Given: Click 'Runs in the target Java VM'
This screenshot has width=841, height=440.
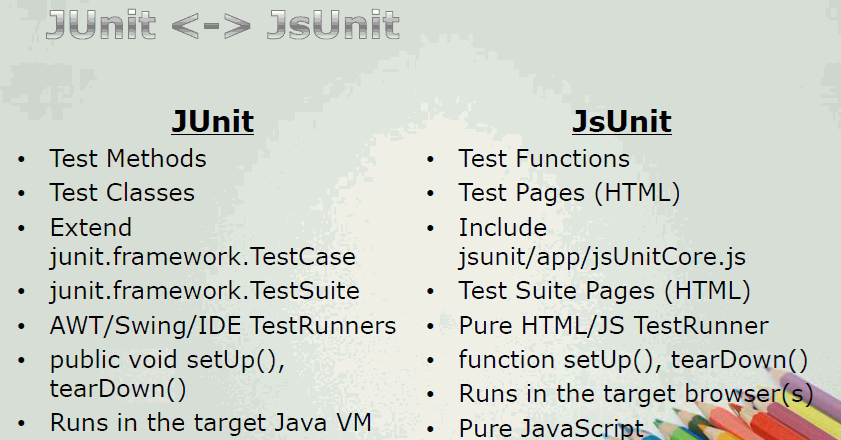Looking at the screenshot, I should [x=211, y=423].
